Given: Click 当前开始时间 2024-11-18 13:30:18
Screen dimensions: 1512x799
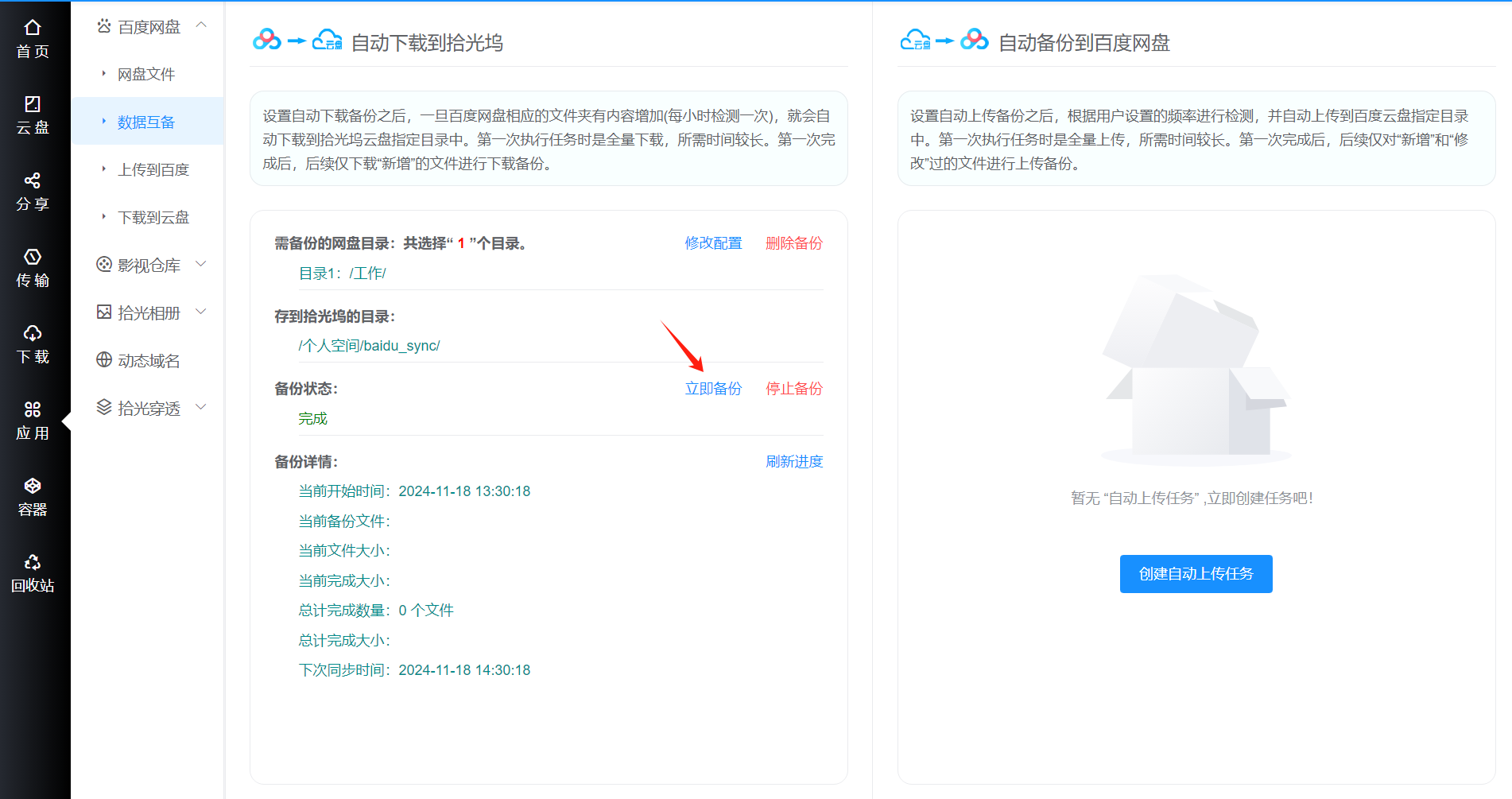Looking at the screenshot, I should click(x=414, y=491).
